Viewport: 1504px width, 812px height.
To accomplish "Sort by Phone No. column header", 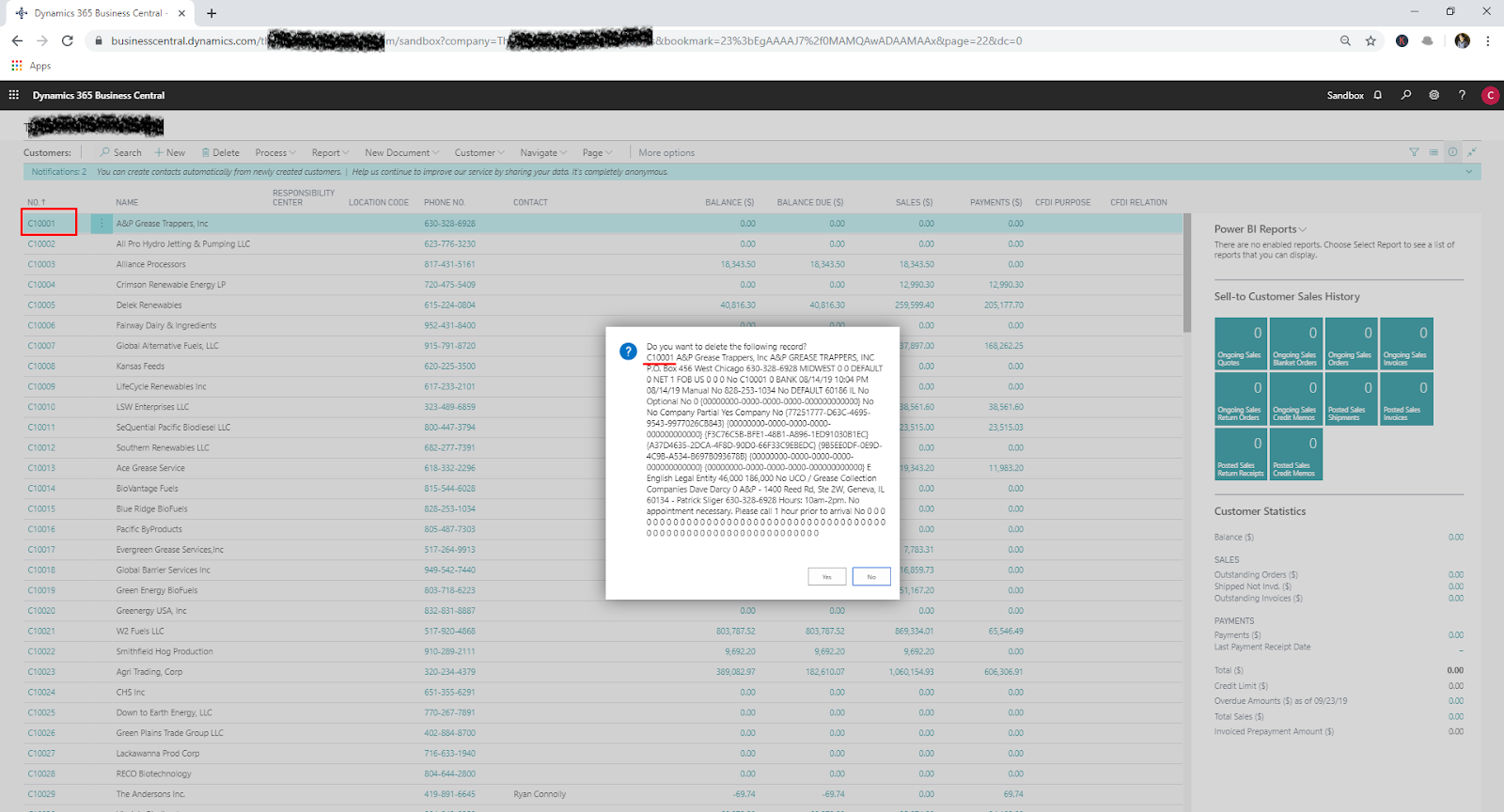I will pyautogui.click(x=445, y=203).
